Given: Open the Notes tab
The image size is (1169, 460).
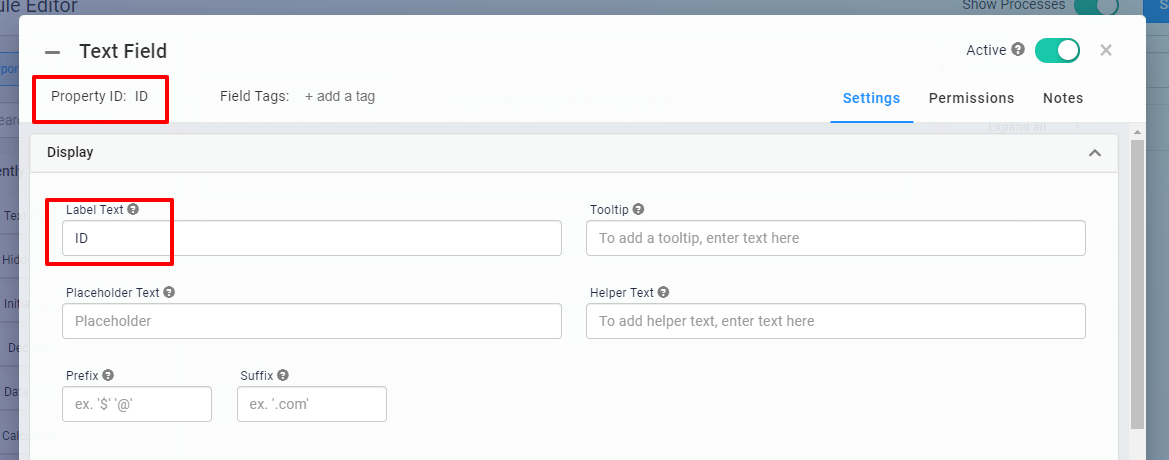Looking at the screenshot, I should [x=1062, y=98].
